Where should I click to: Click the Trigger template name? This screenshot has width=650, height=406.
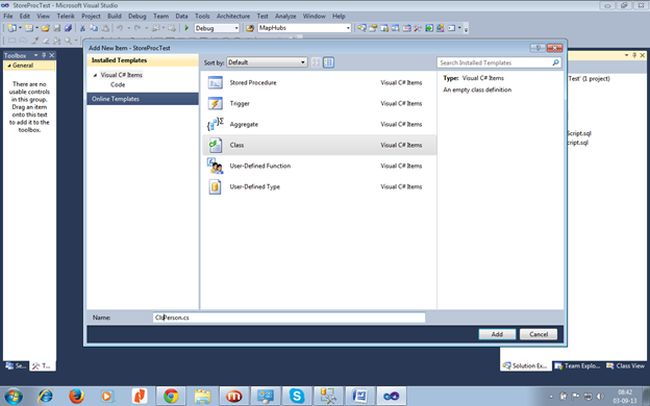click(240, 103)
